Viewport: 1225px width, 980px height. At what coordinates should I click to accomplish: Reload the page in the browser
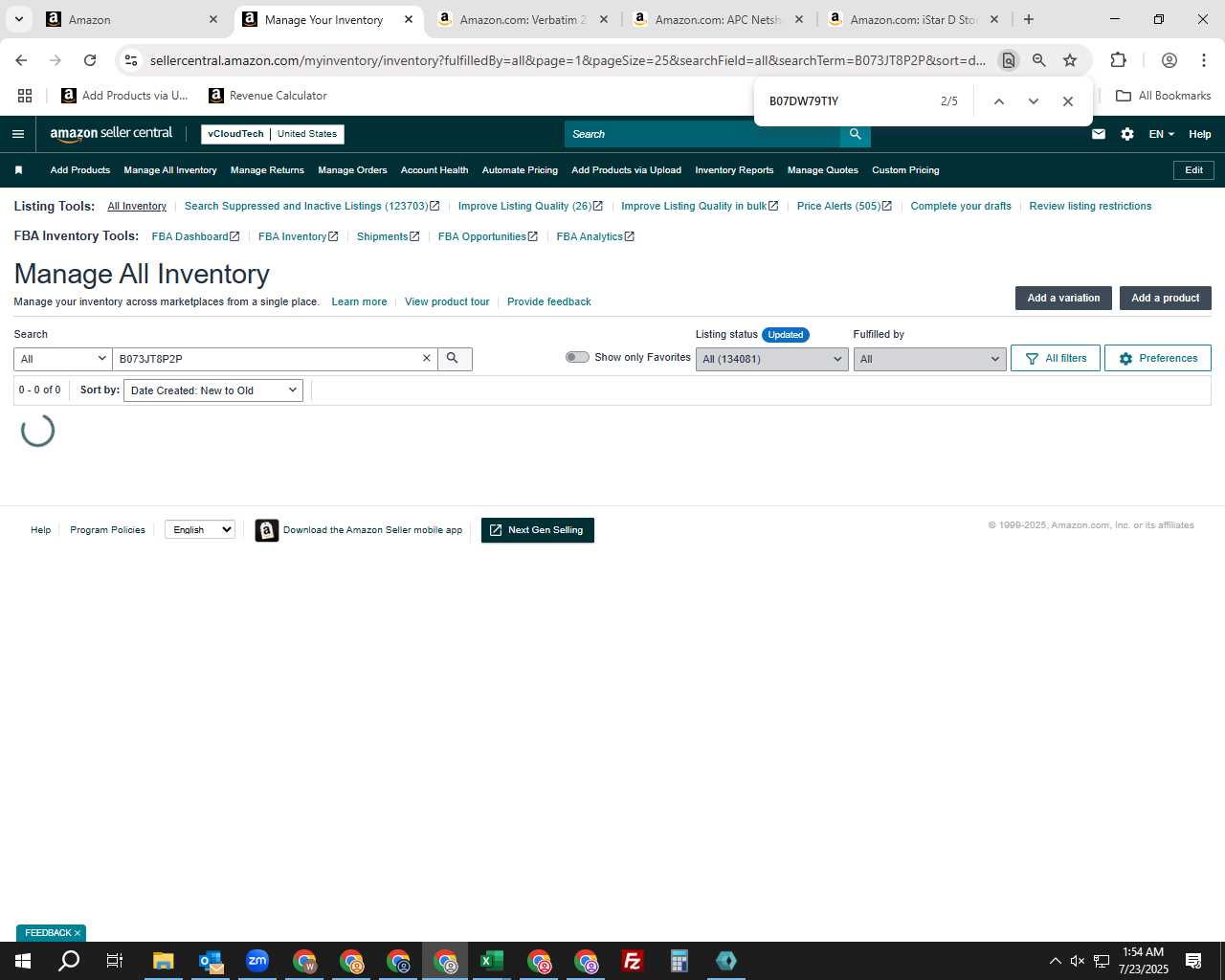click(90, 60)
